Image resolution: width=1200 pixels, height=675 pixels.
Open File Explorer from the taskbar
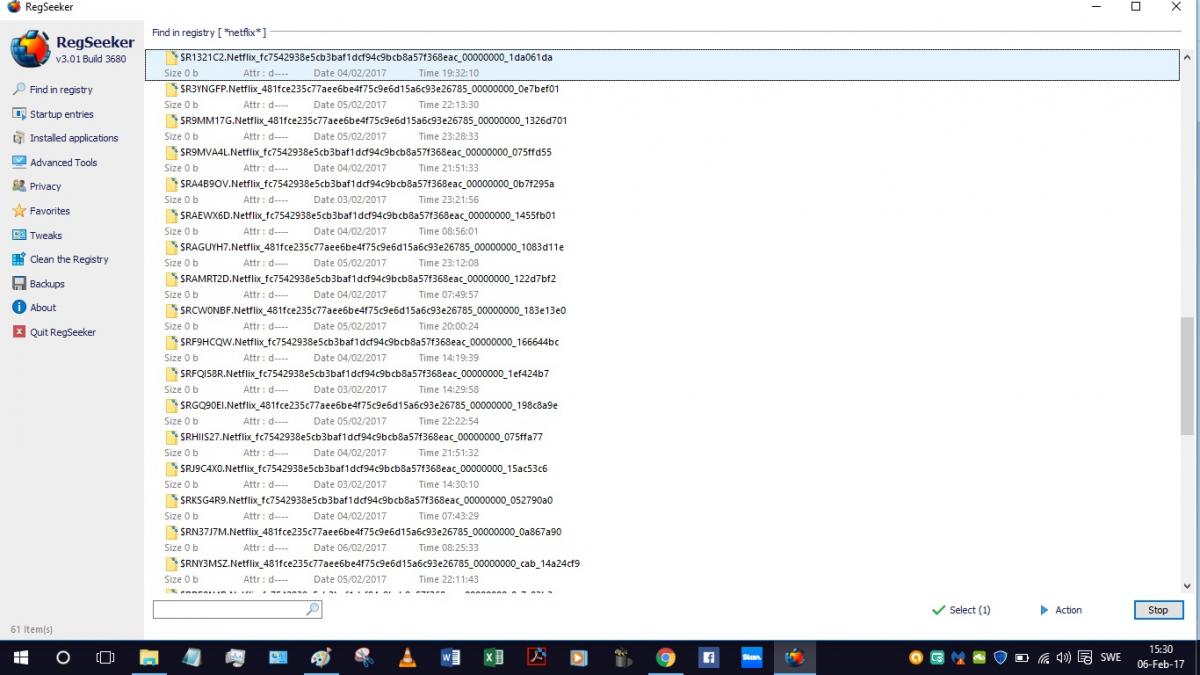pyautogui.click(x=148, y=658)
